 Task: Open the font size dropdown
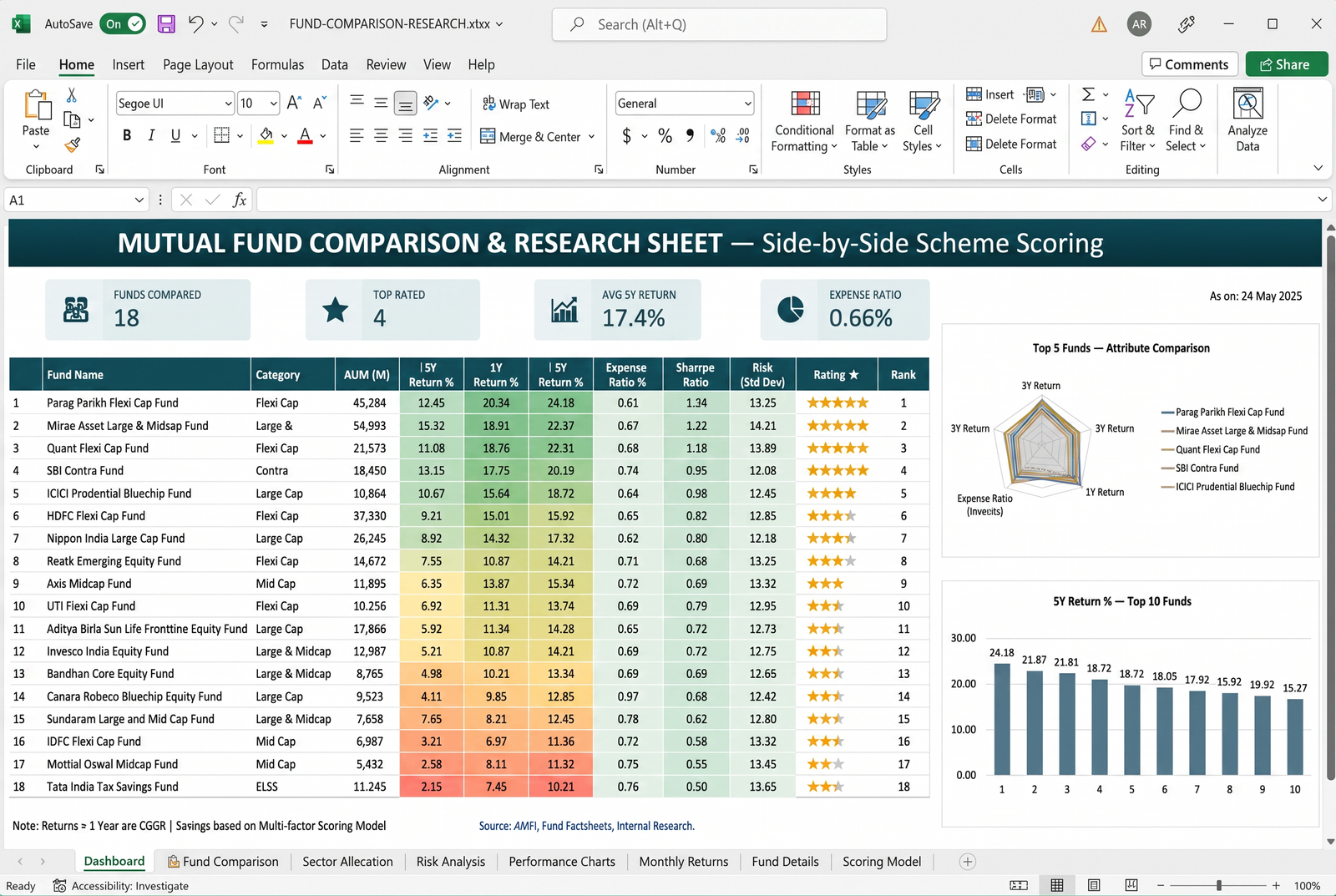[274, 104]
